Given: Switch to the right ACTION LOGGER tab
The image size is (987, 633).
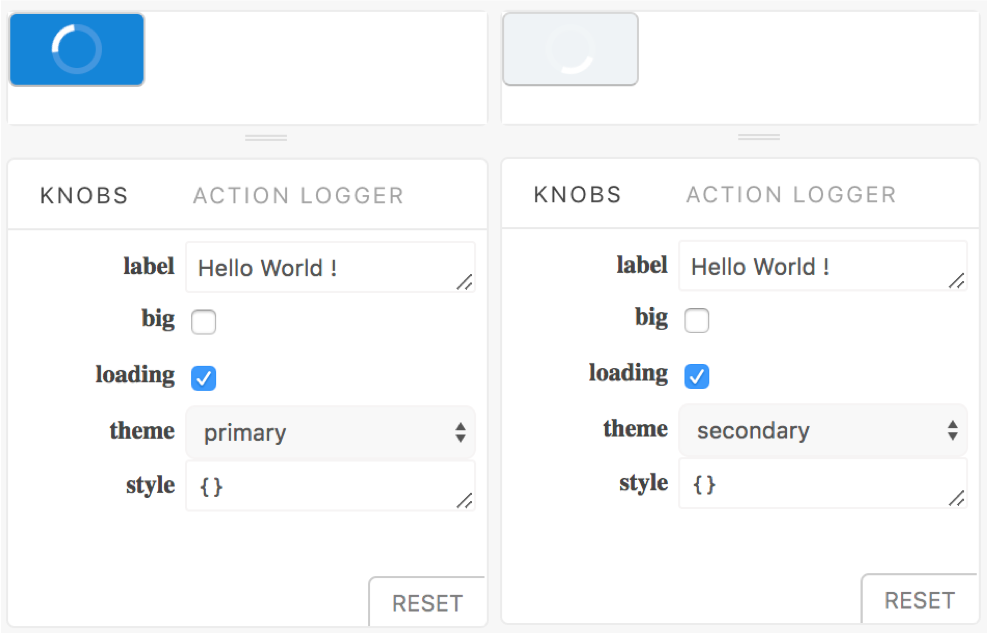Looking at the screenshot, I should 790,194.
